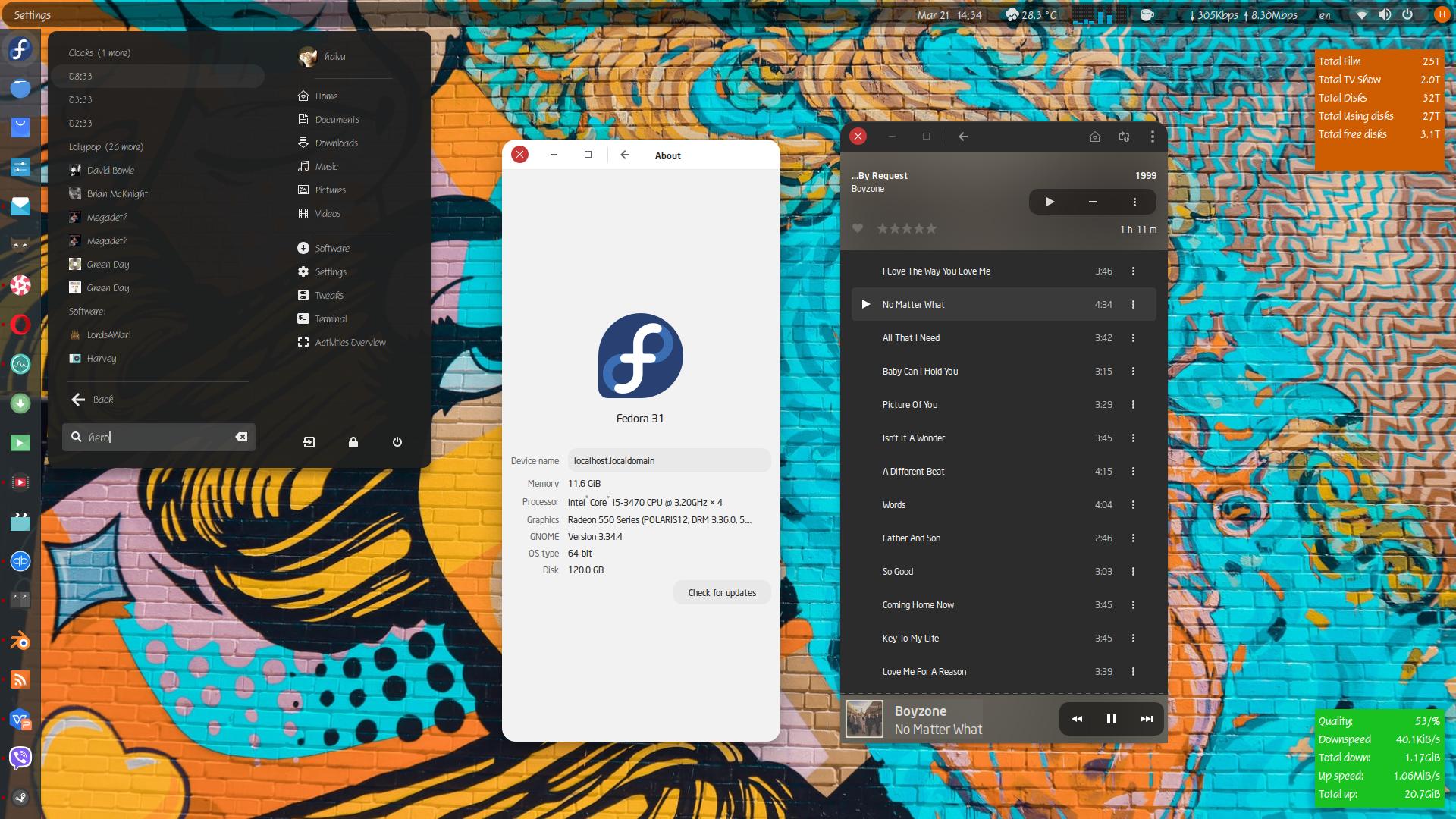This screenshot has height=819, width=1456.
Task: Play the ...By Request album
Action: (x=1050, y=202)
